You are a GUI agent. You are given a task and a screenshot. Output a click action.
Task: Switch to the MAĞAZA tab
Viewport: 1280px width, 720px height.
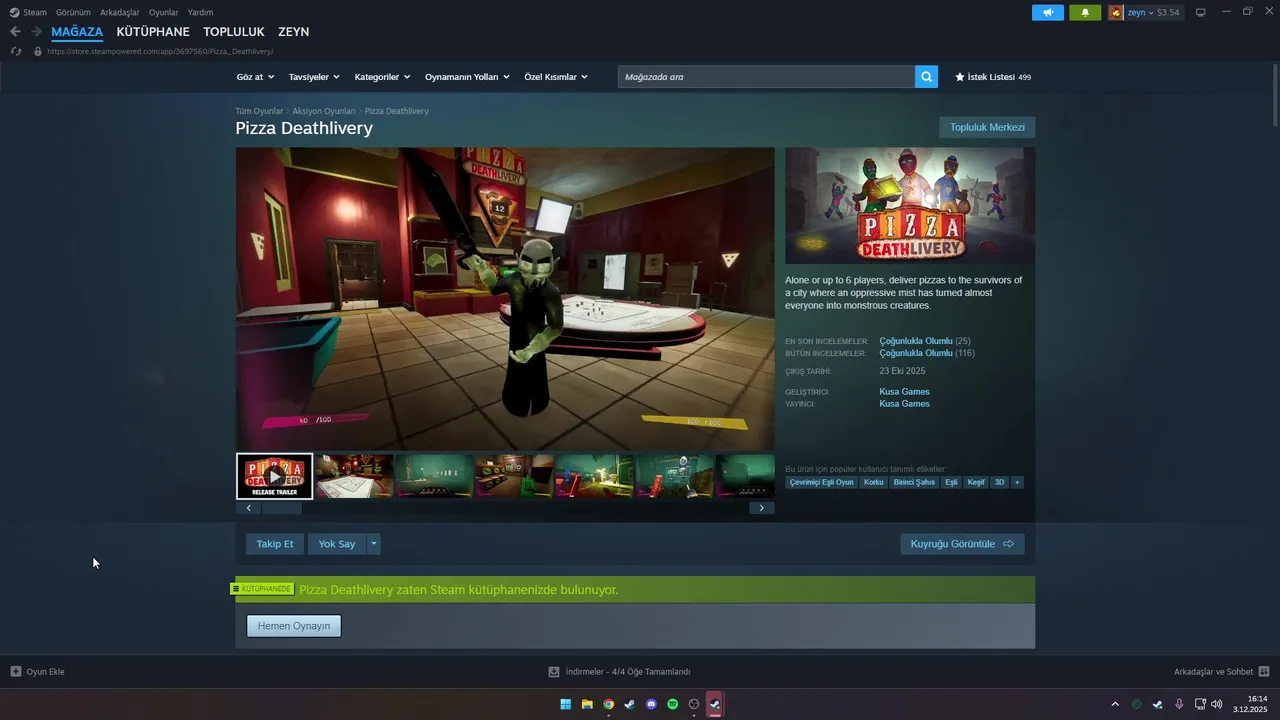[x=77, y=32]
